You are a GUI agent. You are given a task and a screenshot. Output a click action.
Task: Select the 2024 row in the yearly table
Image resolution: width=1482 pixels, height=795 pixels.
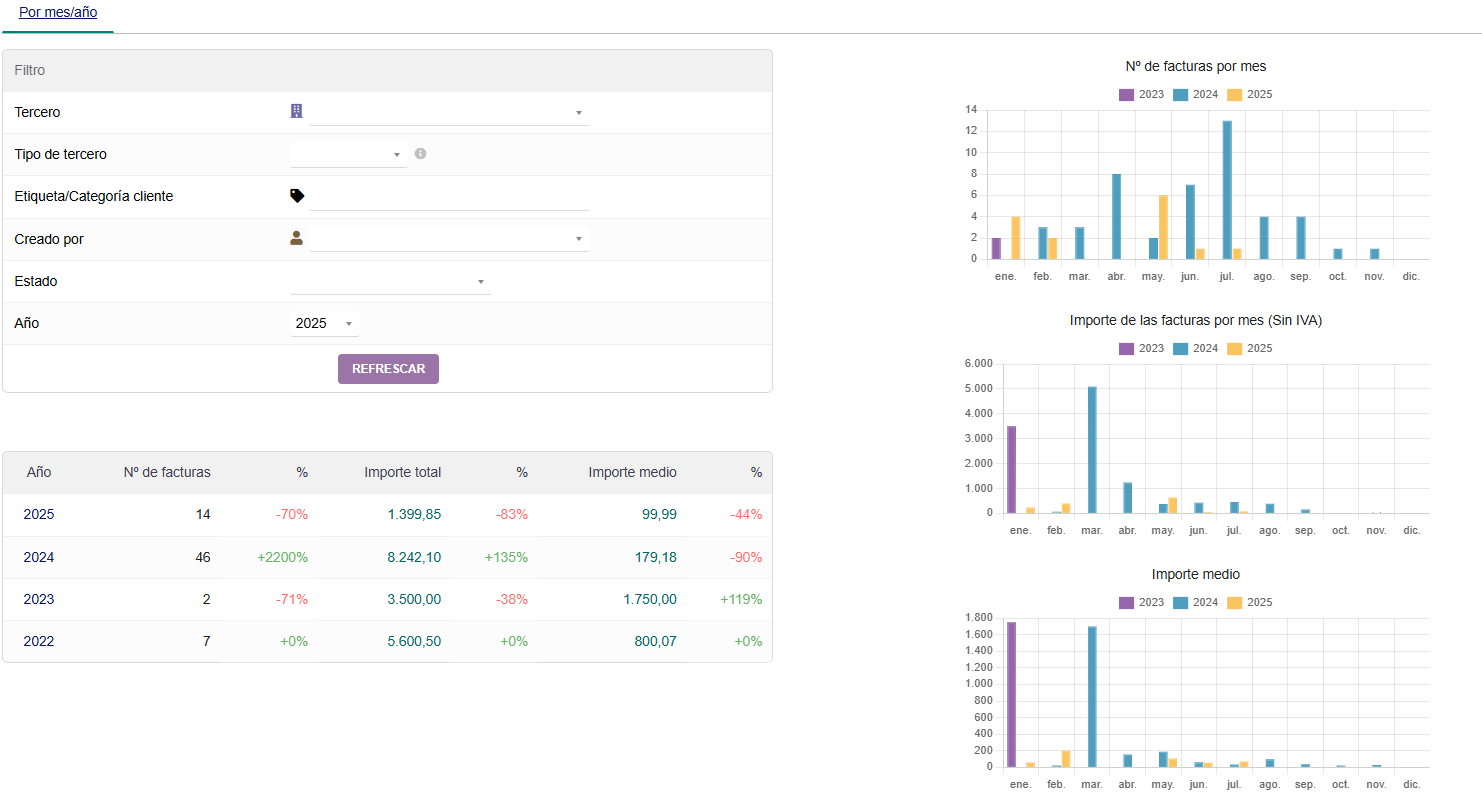coord(387,557)
